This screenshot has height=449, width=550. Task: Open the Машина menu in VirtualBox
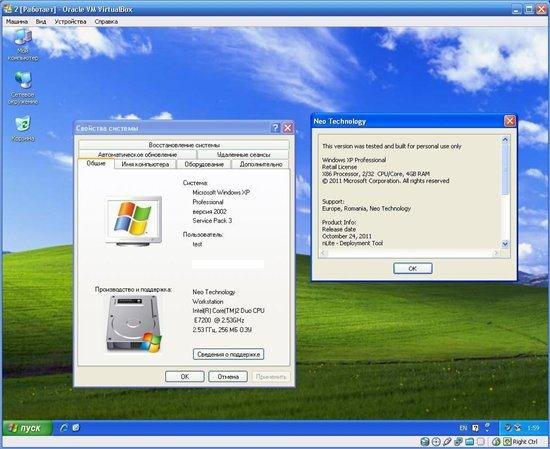(x=17, y=21)
